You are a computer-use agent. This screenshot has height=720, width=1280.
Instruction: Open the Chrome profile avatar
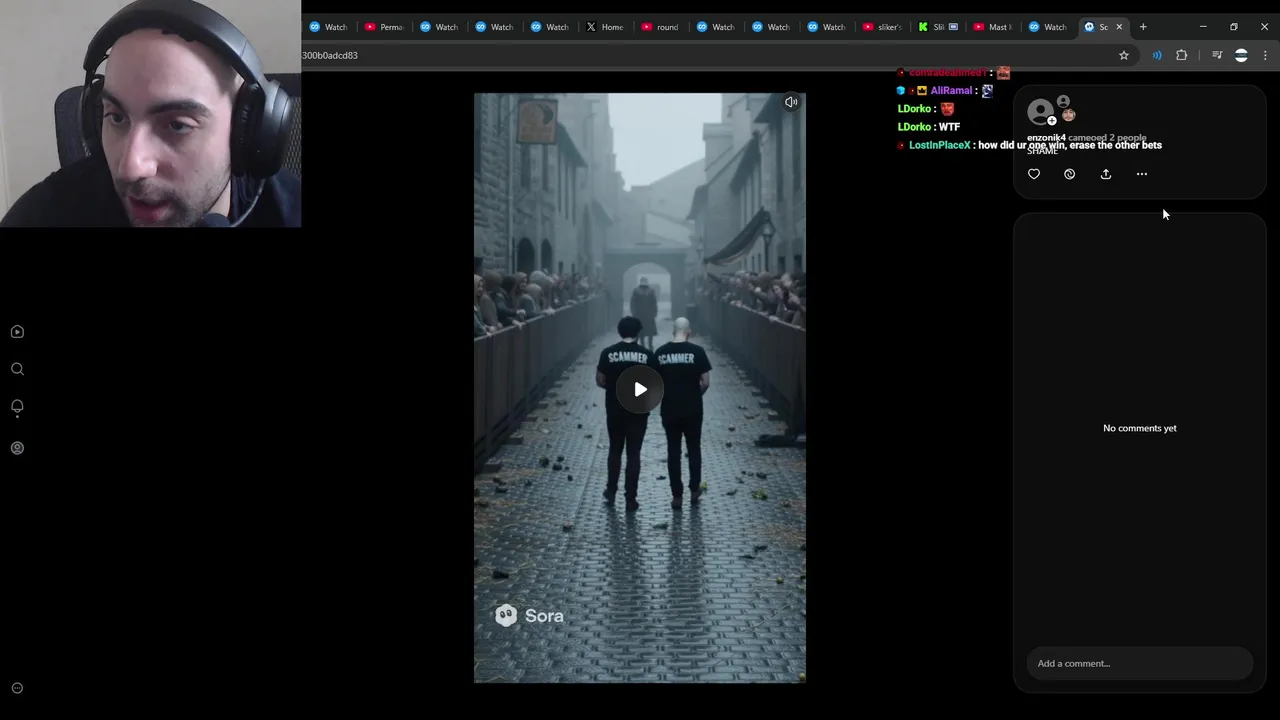[1241, 56]
